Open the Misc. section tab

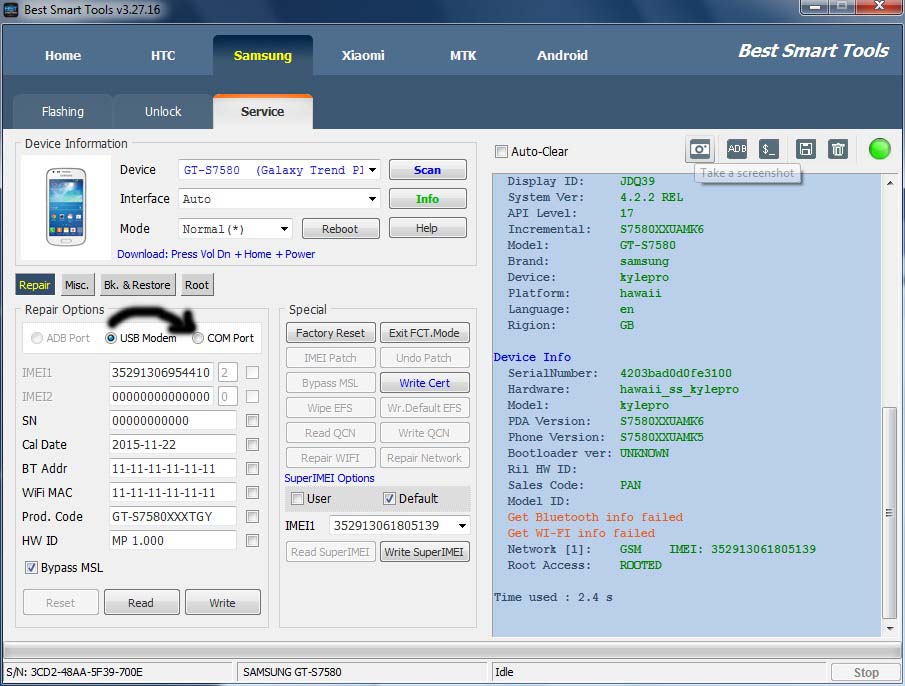coord(77,285)
